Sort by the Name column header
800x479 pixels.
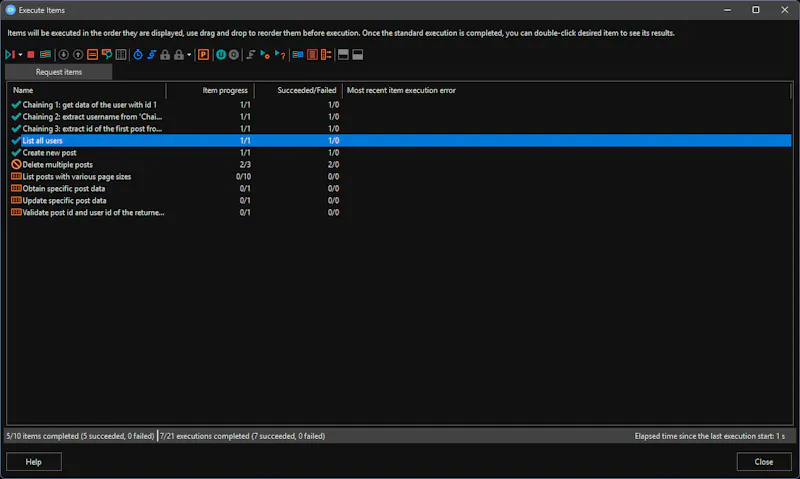tap(86, 90)
